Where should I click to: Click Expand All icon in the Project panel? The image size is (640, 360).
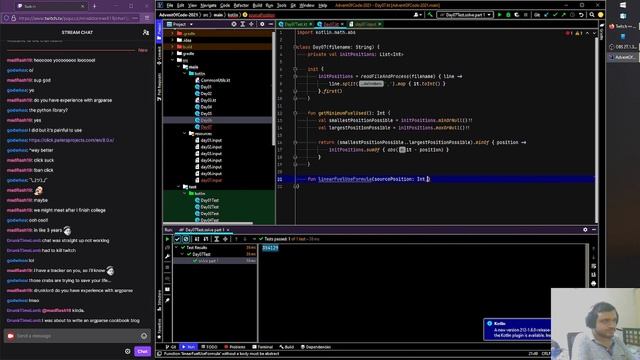[243, 24]
